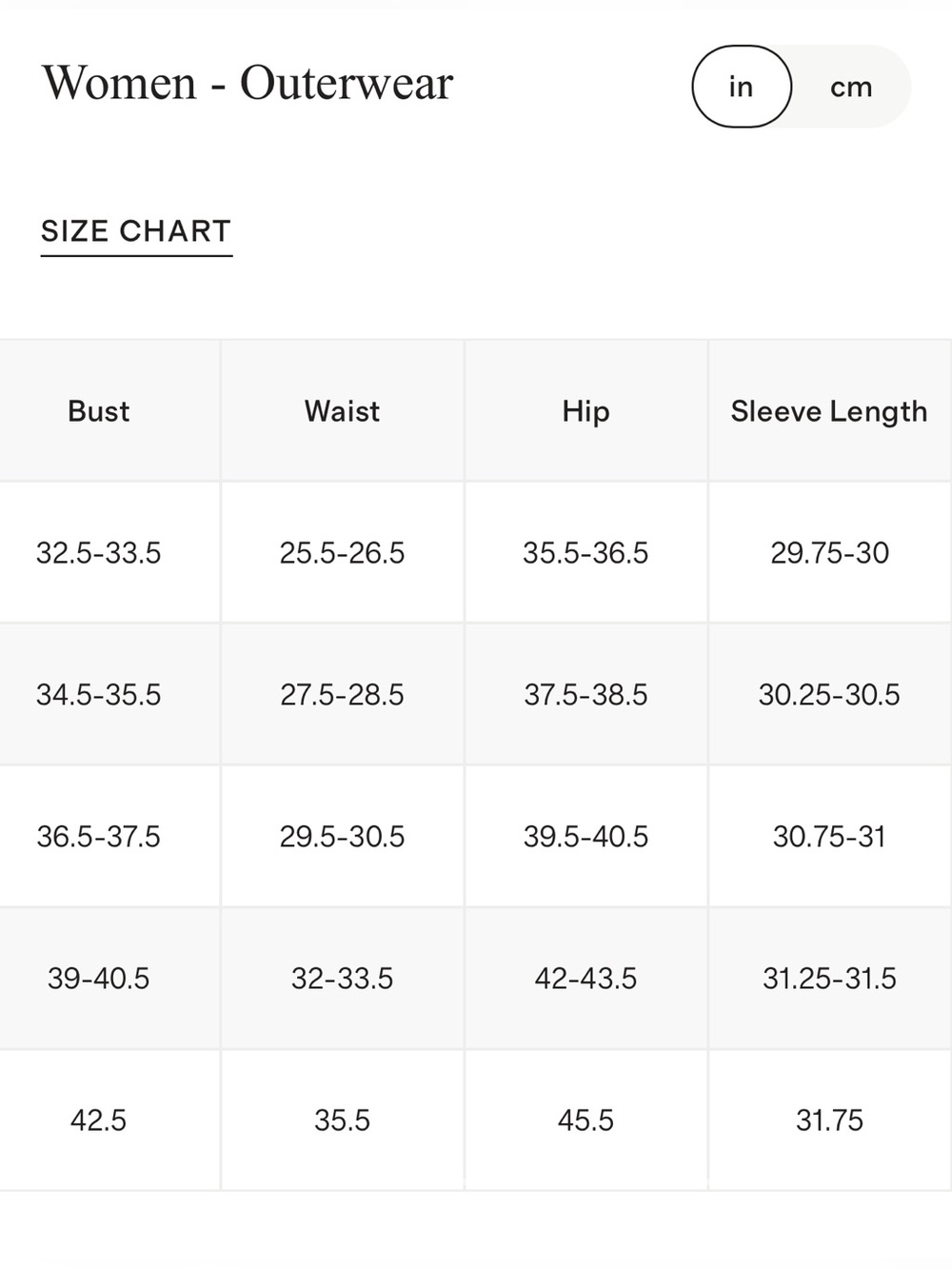Viewport: 952px width, 1269px height.
Task: Select the 31.75 sleeve length cell
Action: coord(830,1120)
